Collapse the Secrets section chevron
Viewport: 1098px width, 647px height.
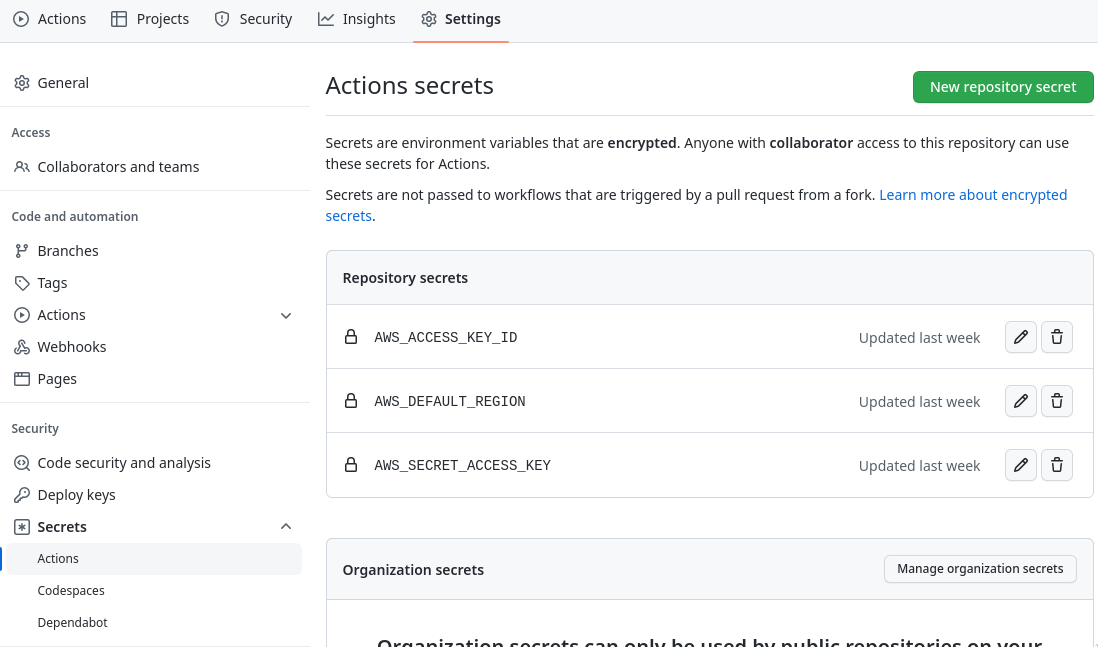point(286,527)
